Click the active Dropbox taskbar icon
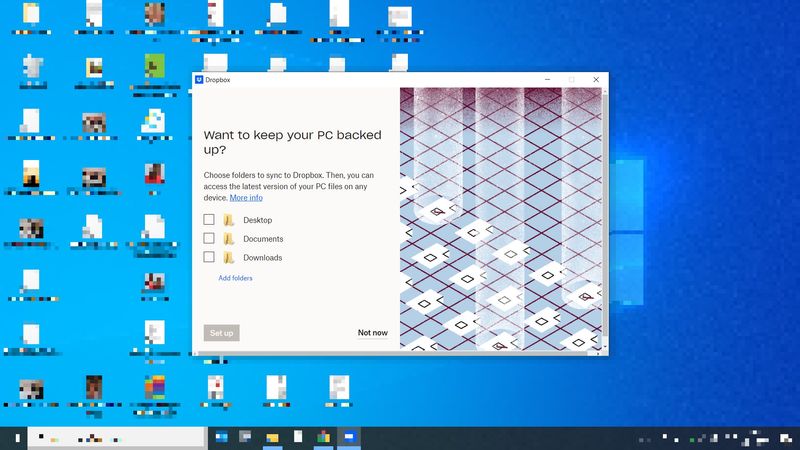This screenshot has width=800, height=450. (x=349, y=438)
